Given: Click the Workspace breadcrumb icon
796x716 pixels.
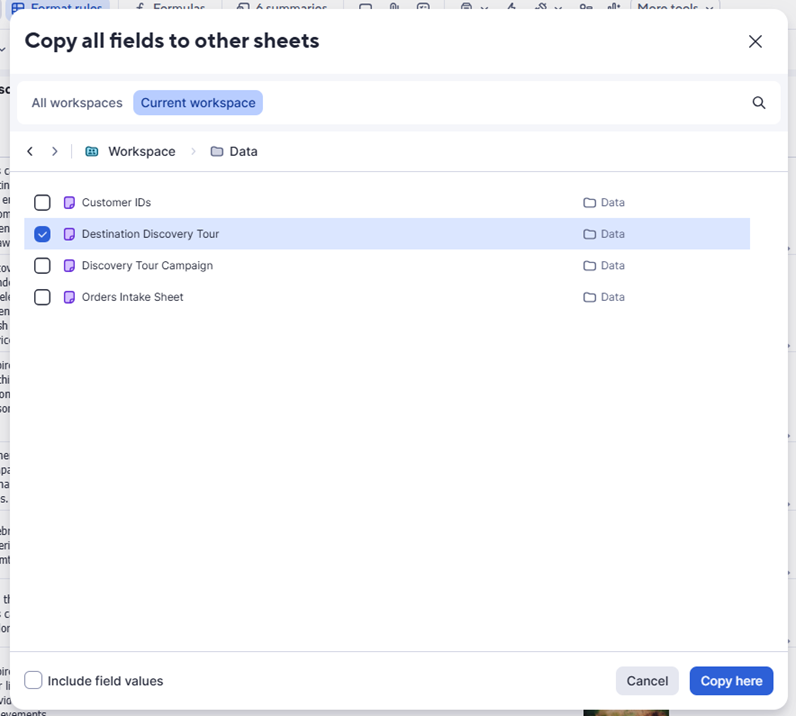Looking at the screenshot, I should tap(92, 151).
